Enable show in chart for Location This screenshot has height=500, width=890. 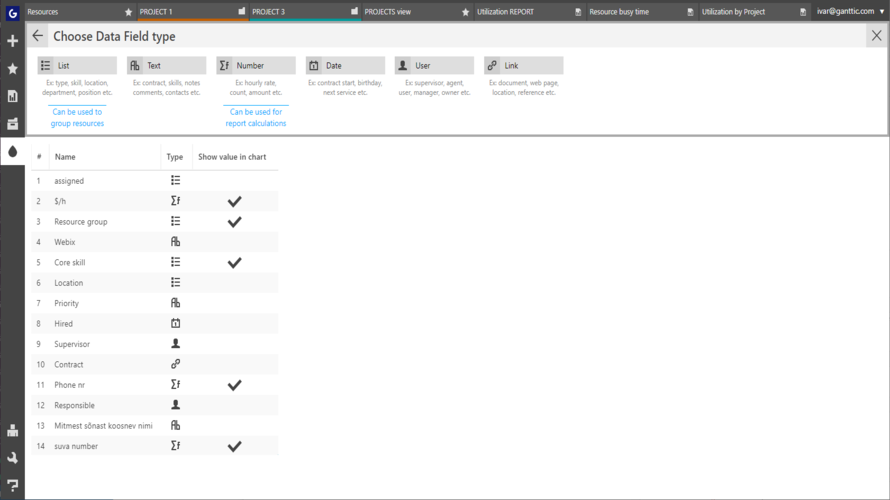[x=234, y=283]
